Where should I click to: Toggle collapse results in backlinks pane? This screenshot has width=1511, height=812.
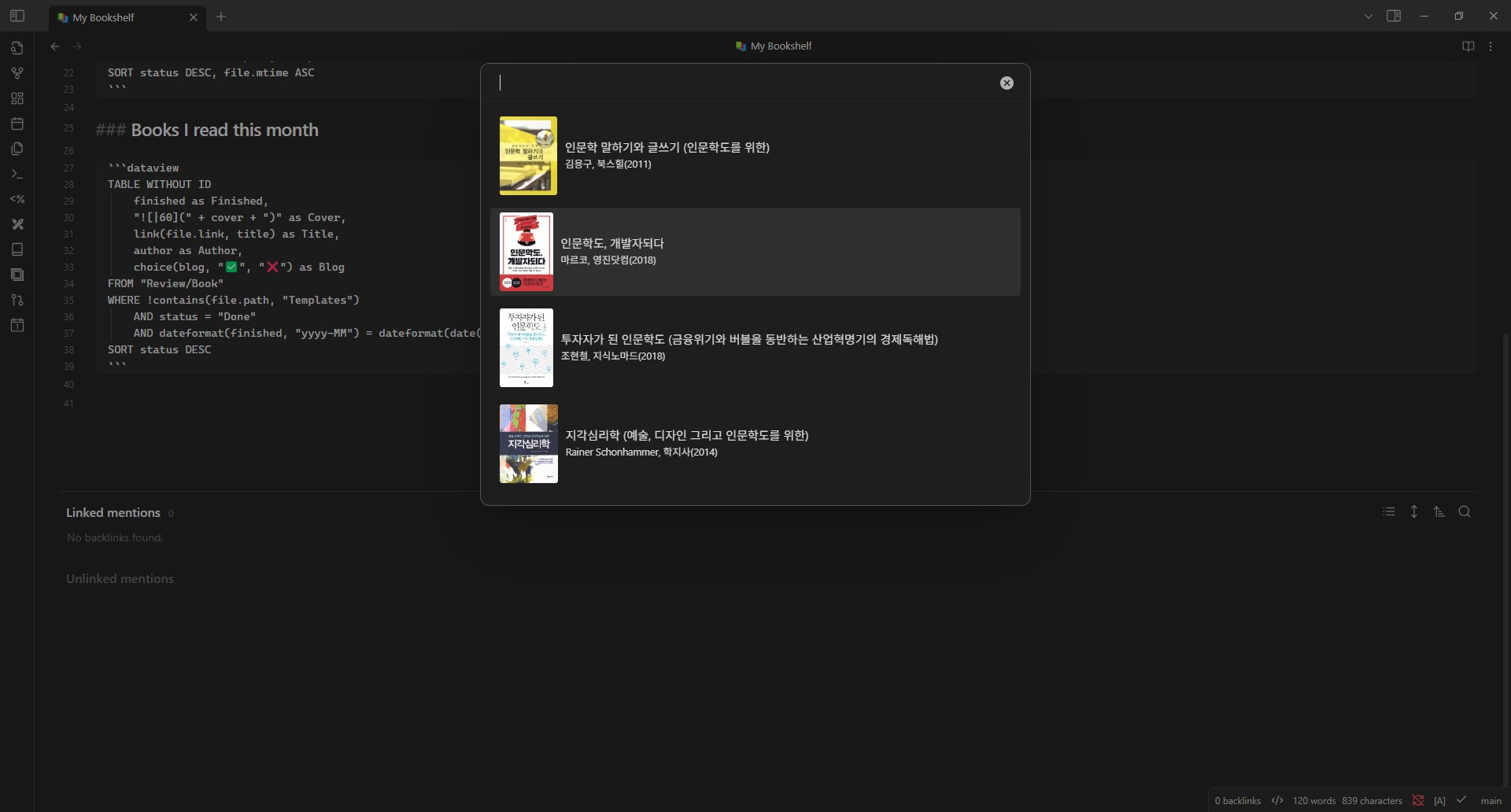coord(1389,512)
